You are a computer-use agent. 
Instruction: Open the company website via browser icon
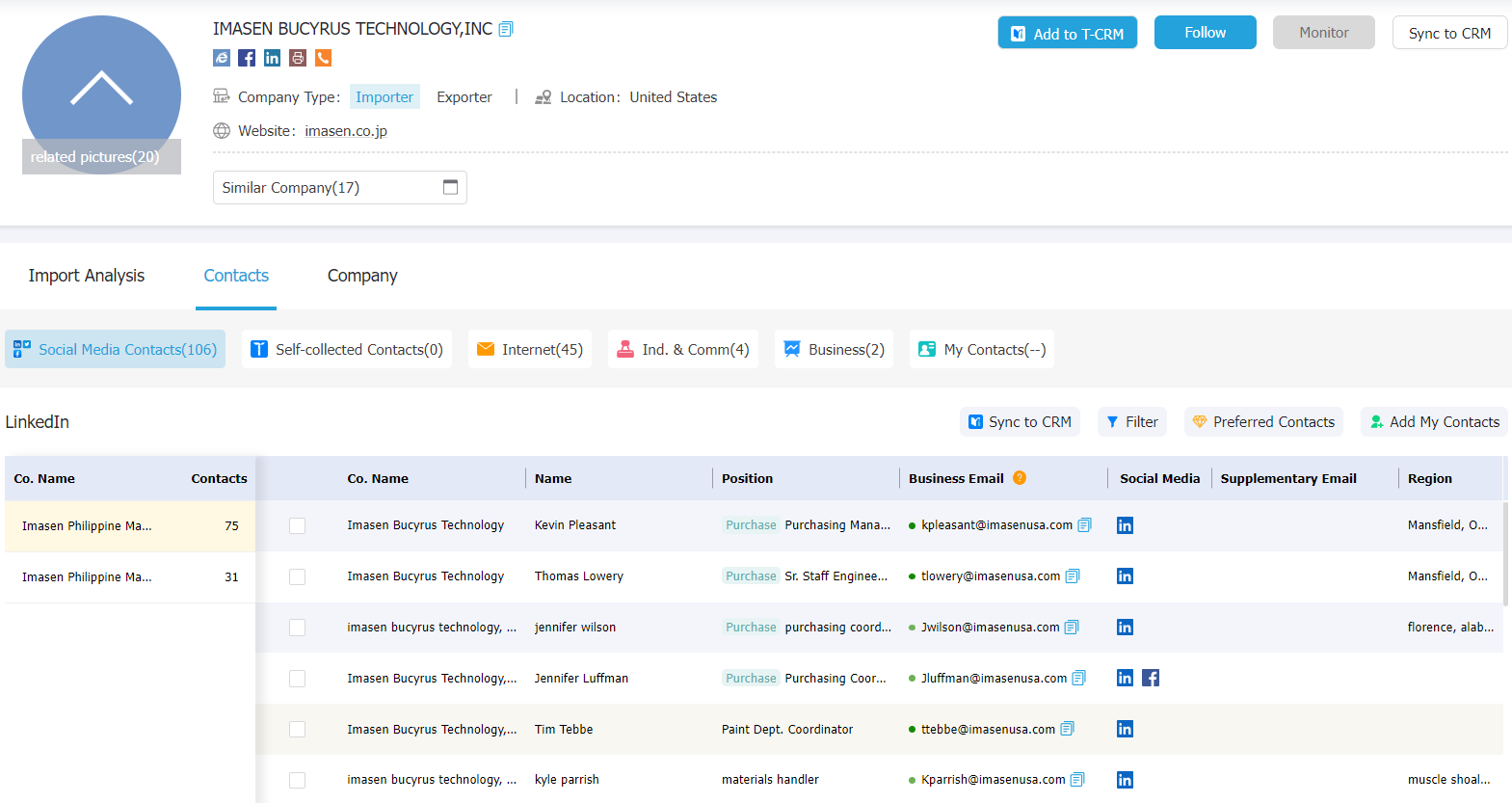click(222, 58)
